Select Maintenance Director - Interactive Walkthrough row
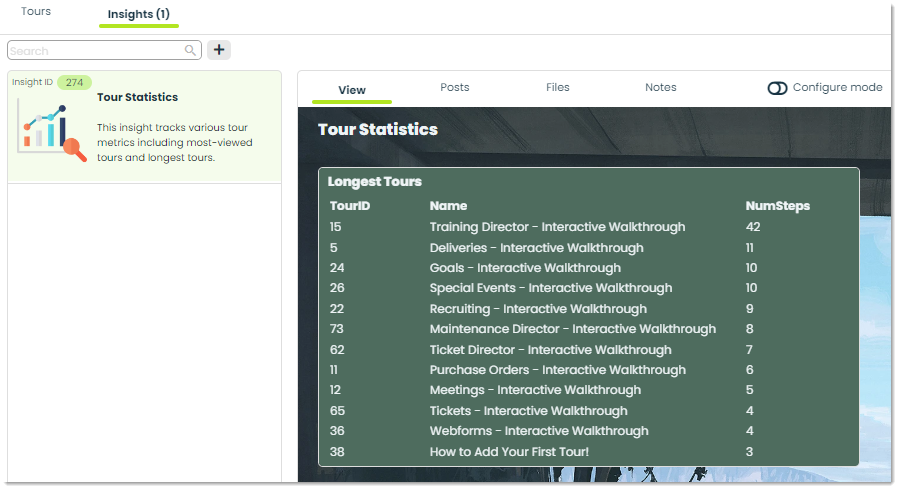This screenshot has height=490, width=899. coord(588,329)
